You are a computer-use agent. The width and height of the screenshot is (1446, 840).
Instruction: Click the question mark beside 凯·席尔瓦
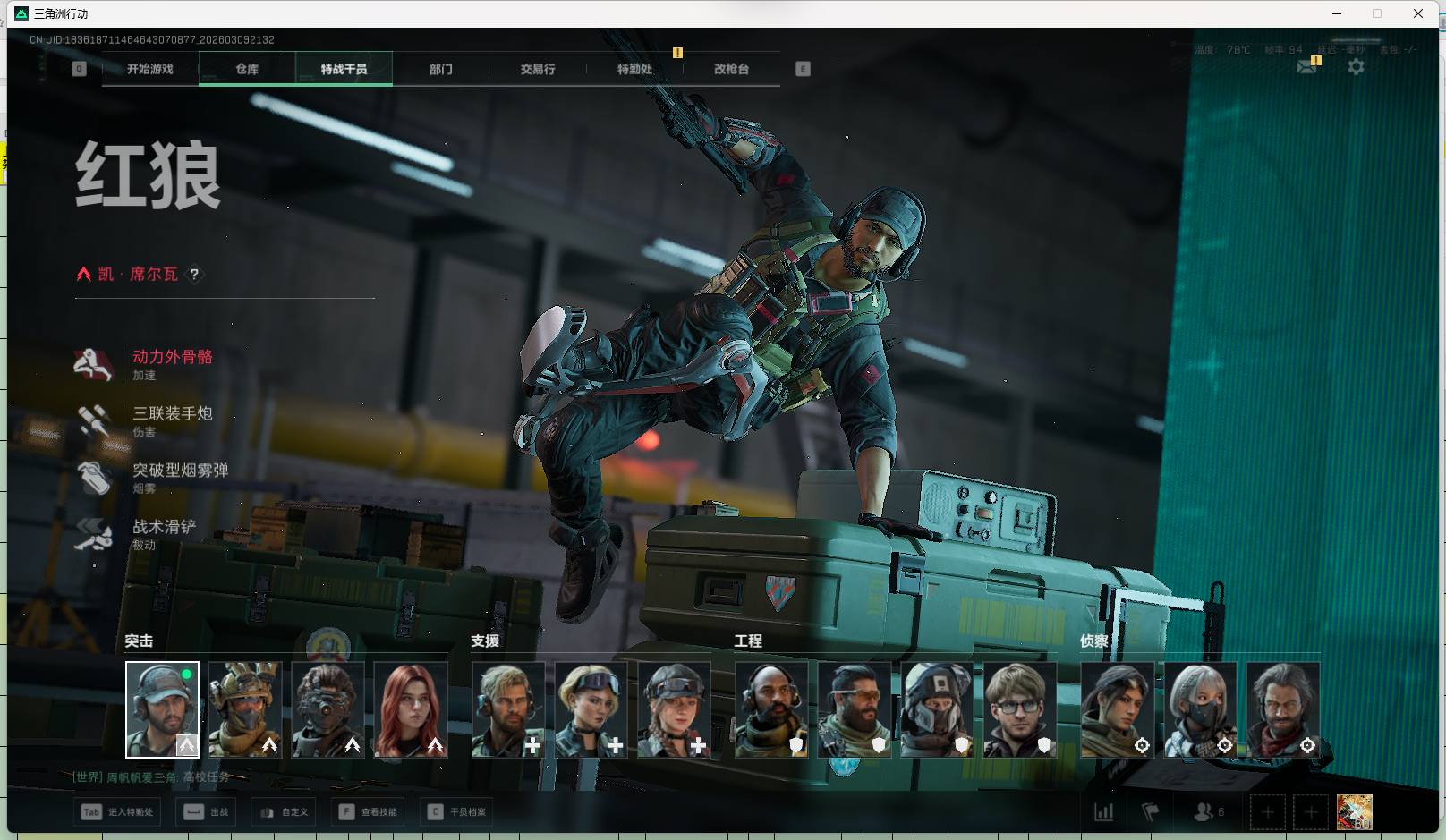click(x=194, y=275)
